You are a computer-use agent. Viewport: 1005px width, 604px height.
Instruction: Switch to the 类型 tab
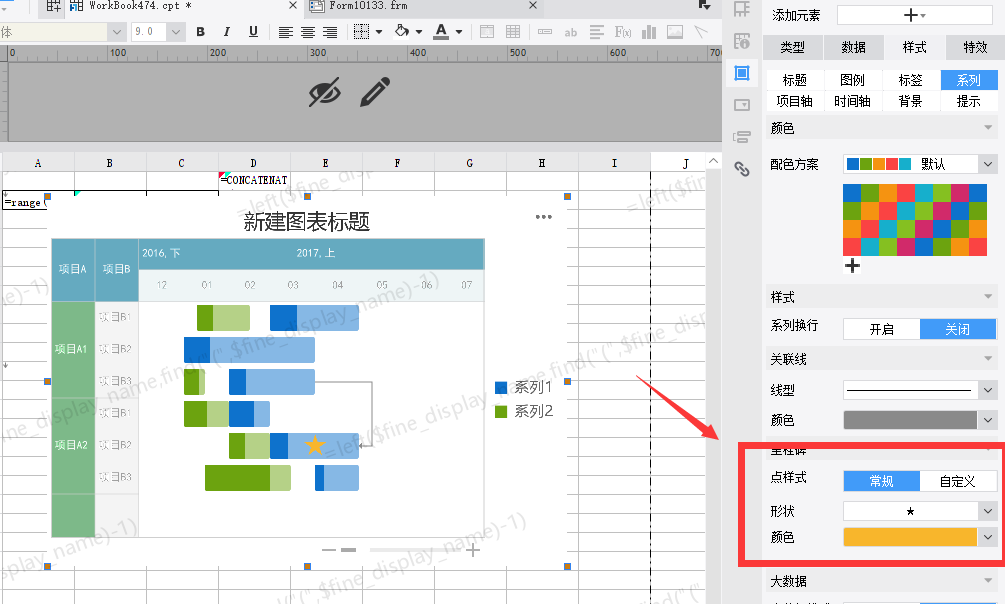click(792, 47)
